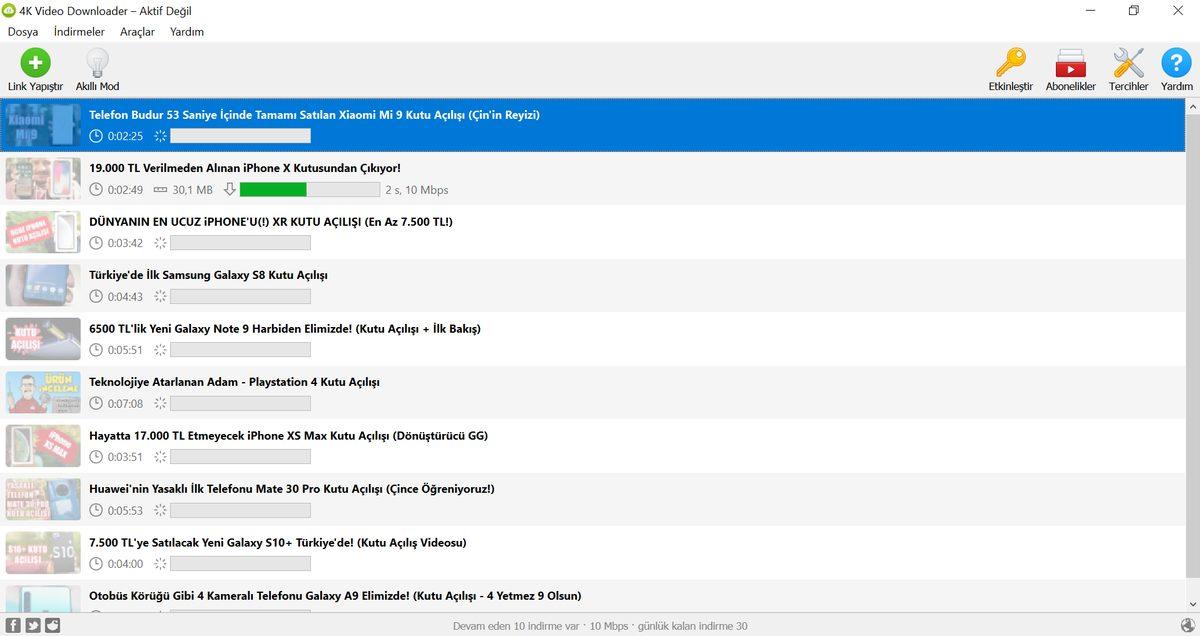Open Tercihler preferences tools icon

(x=1128, y=64)
